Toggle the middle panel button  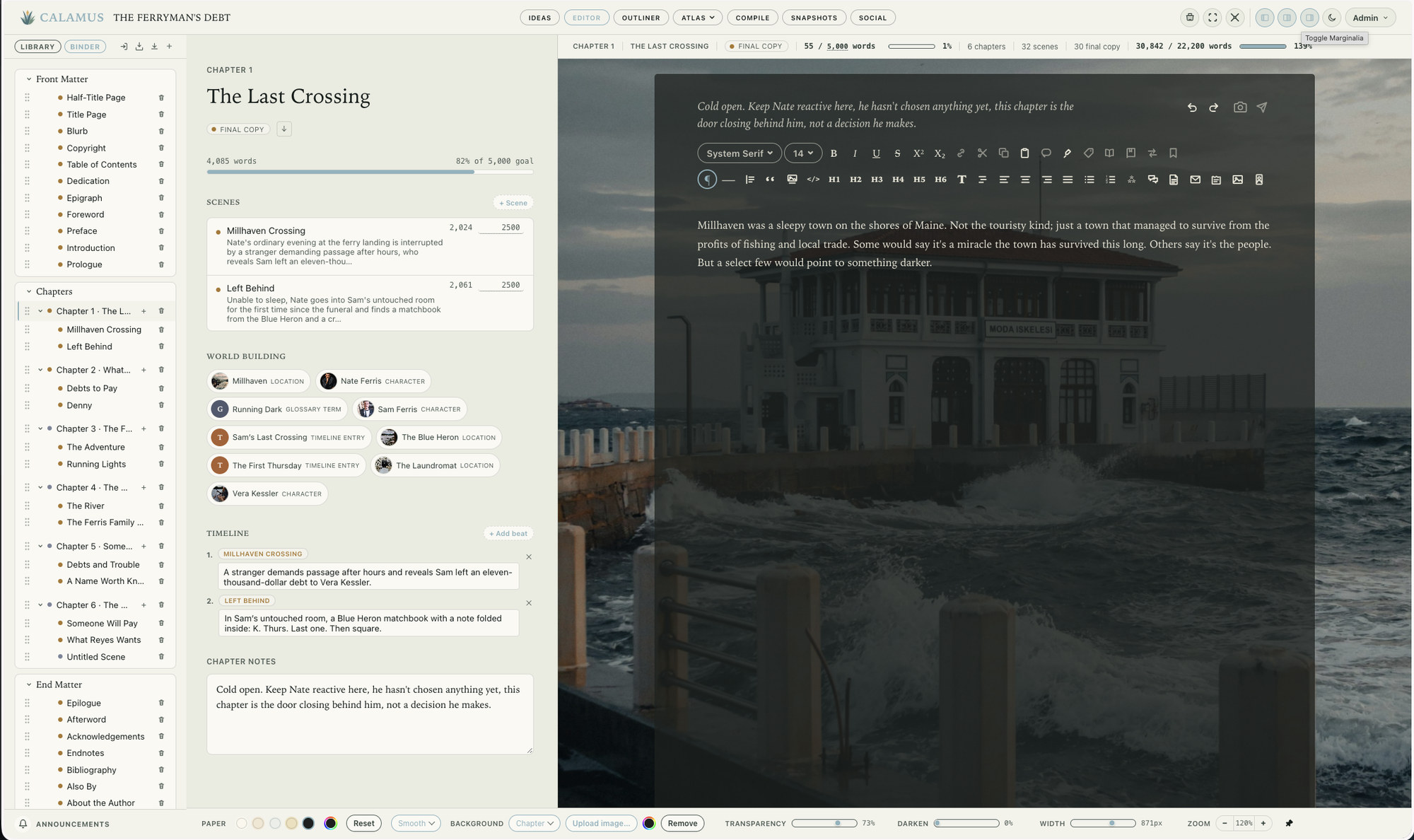(x=1287, y=18)
